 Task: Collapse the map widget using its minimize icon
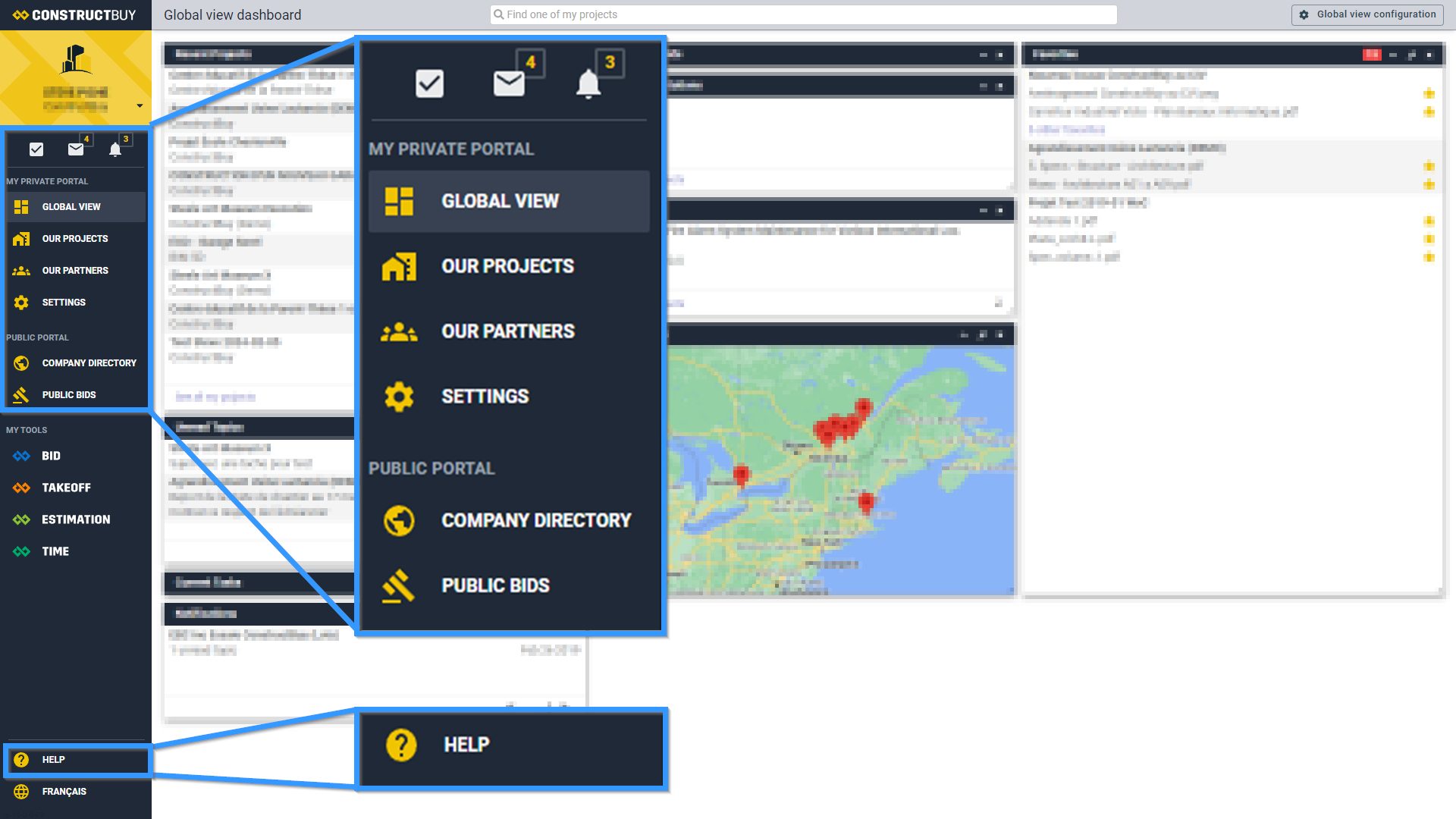click(964, 334)
